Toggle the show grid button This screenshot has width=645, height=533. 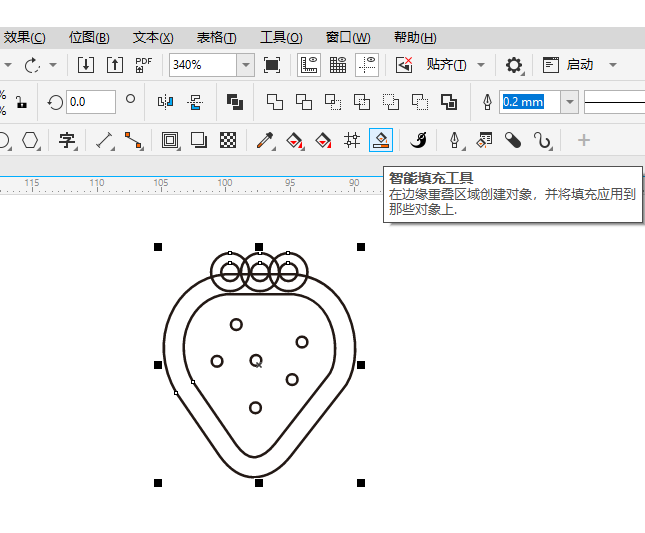(338, 65)
